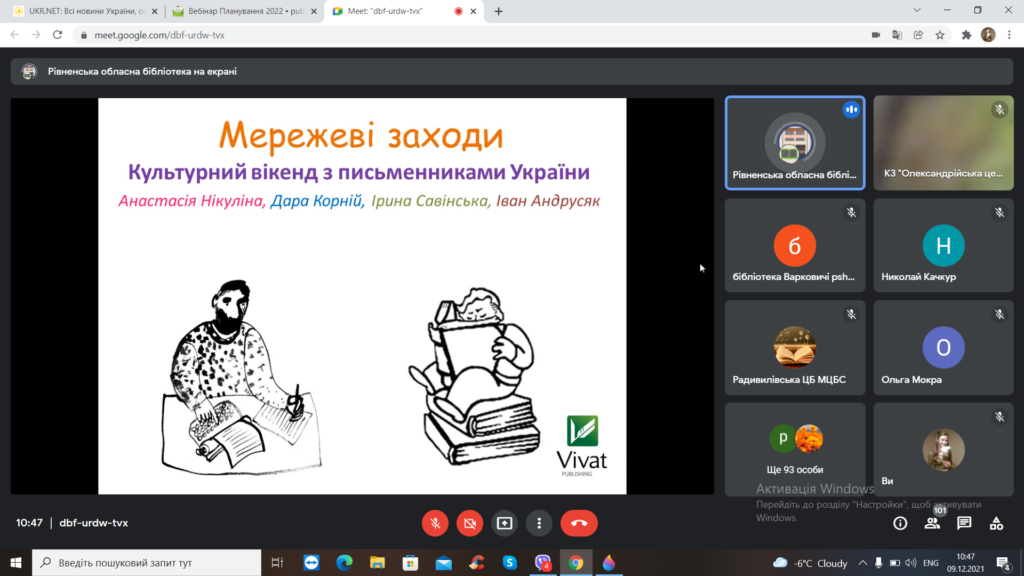1024x576 pixels.
Task: Open the Chrome extensions puzzle icon
Action: [x=966, y=34]
